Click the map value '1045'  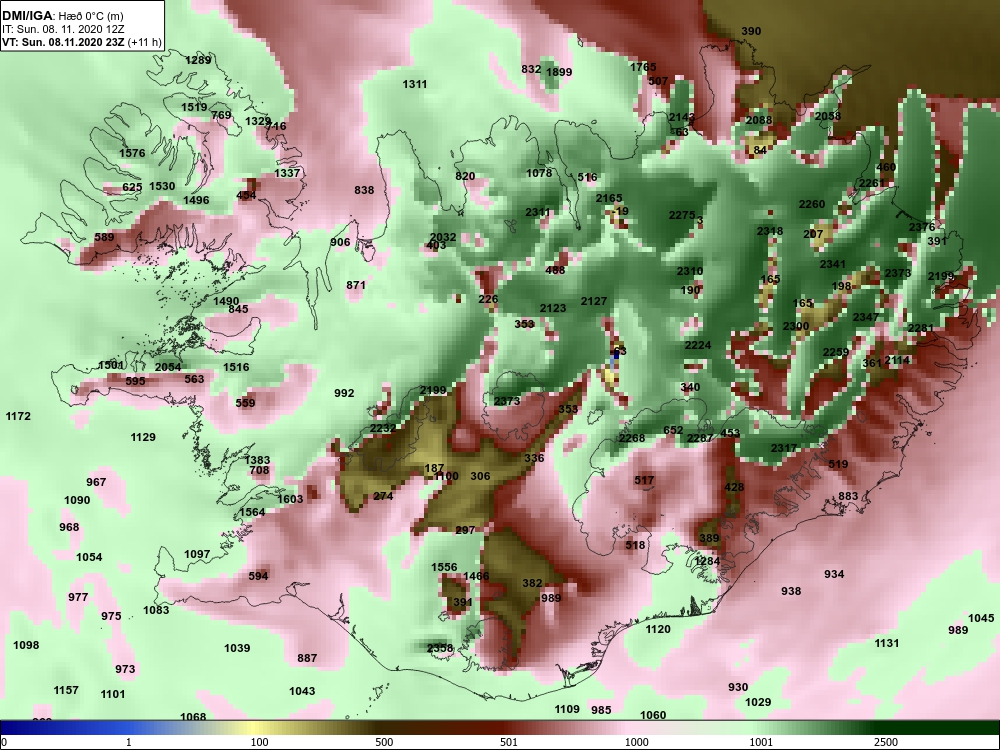(x=981, y=619)
